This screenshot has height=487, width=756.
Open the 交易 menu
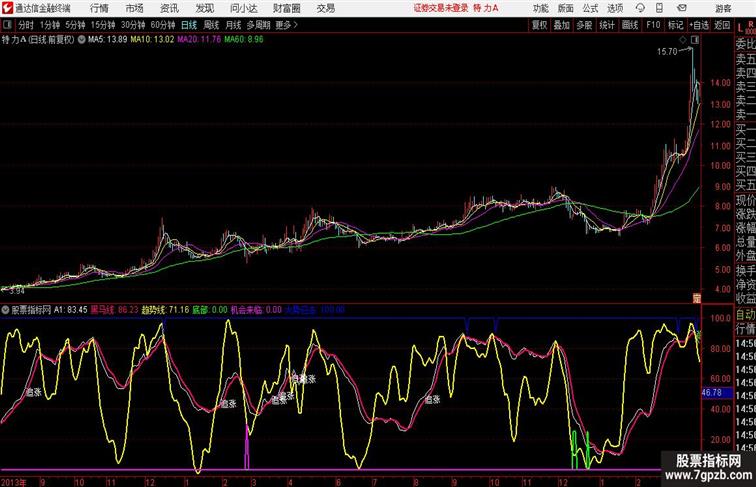point(325,8)
